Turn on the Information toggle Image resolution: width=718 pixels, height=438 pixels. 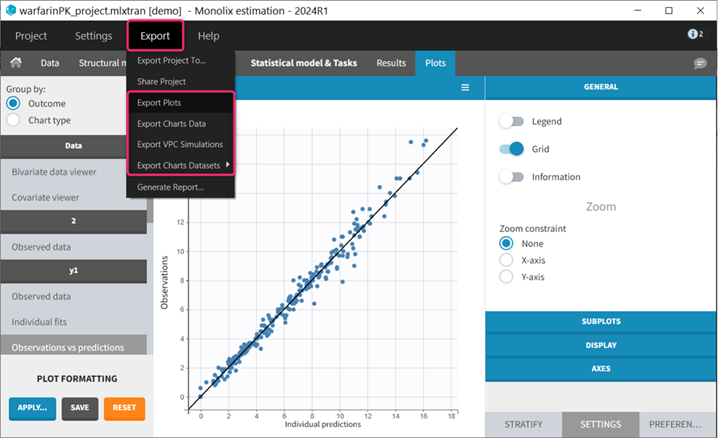click(x=512, y=177)
